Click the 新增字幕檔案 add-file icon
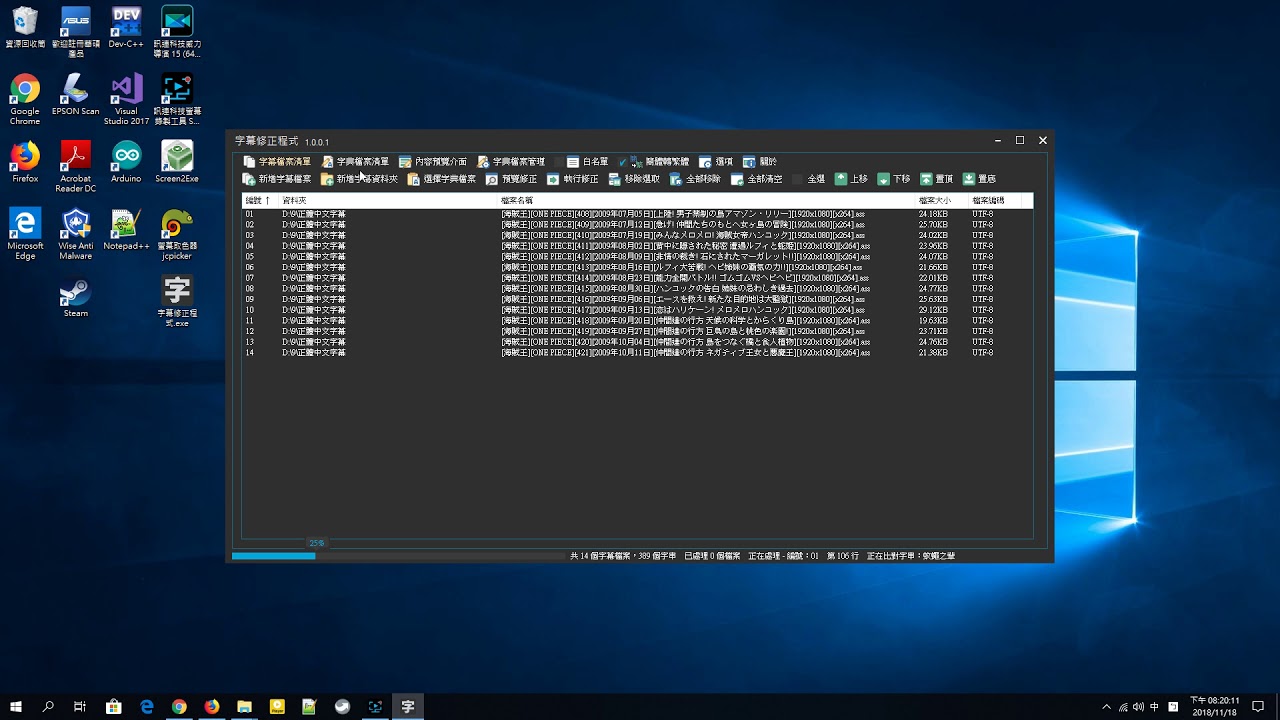Screen dimensions: 1280x720 pos(249,179)
